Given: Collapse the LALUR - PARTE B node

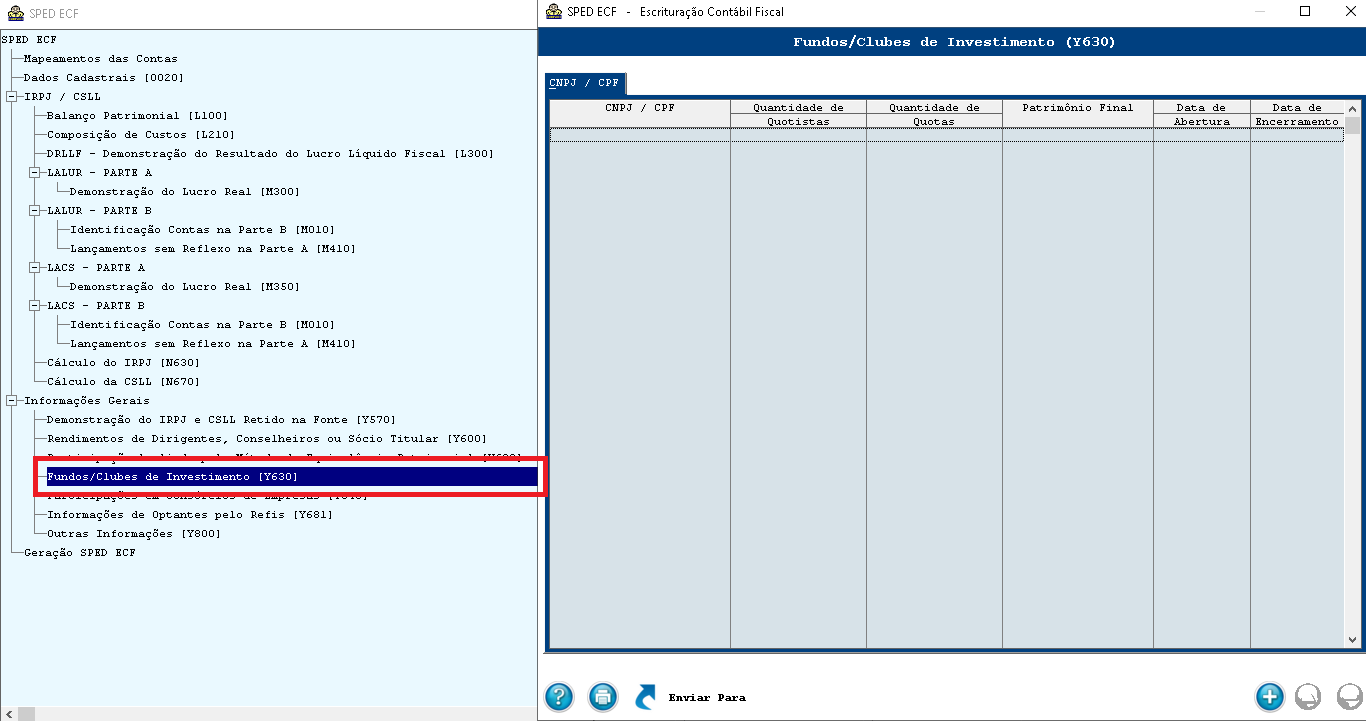Looking at the screenshot, I should pyautogui.click(x=35, y=211).
